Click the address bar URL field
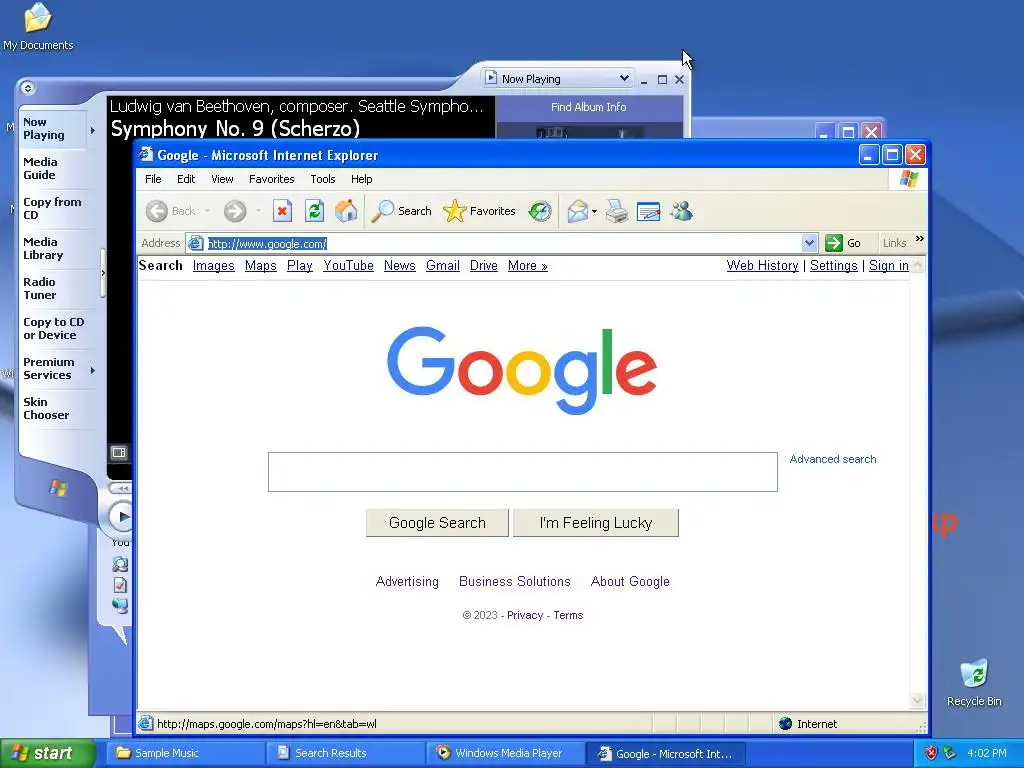 pos(503,244)
